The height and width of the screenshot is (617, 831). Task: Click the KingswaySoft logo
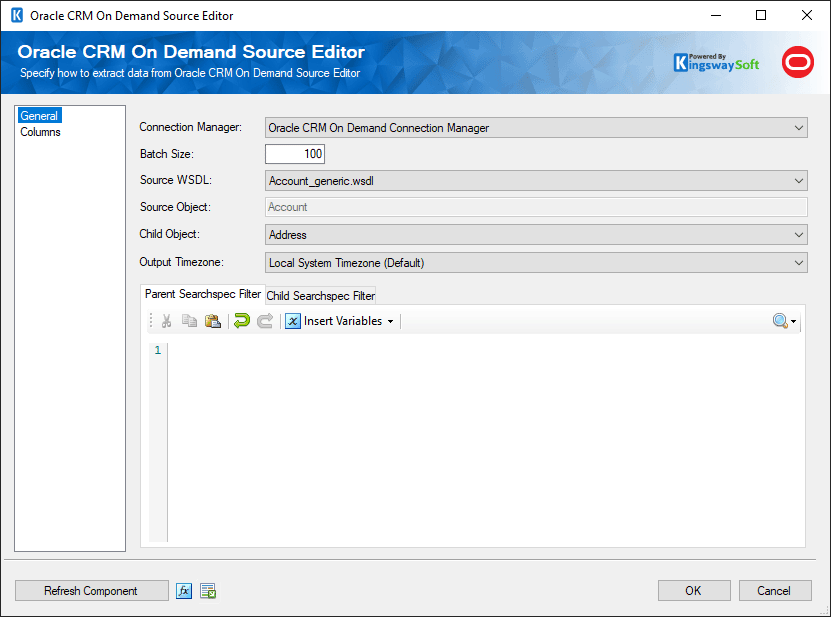(716, 63)
